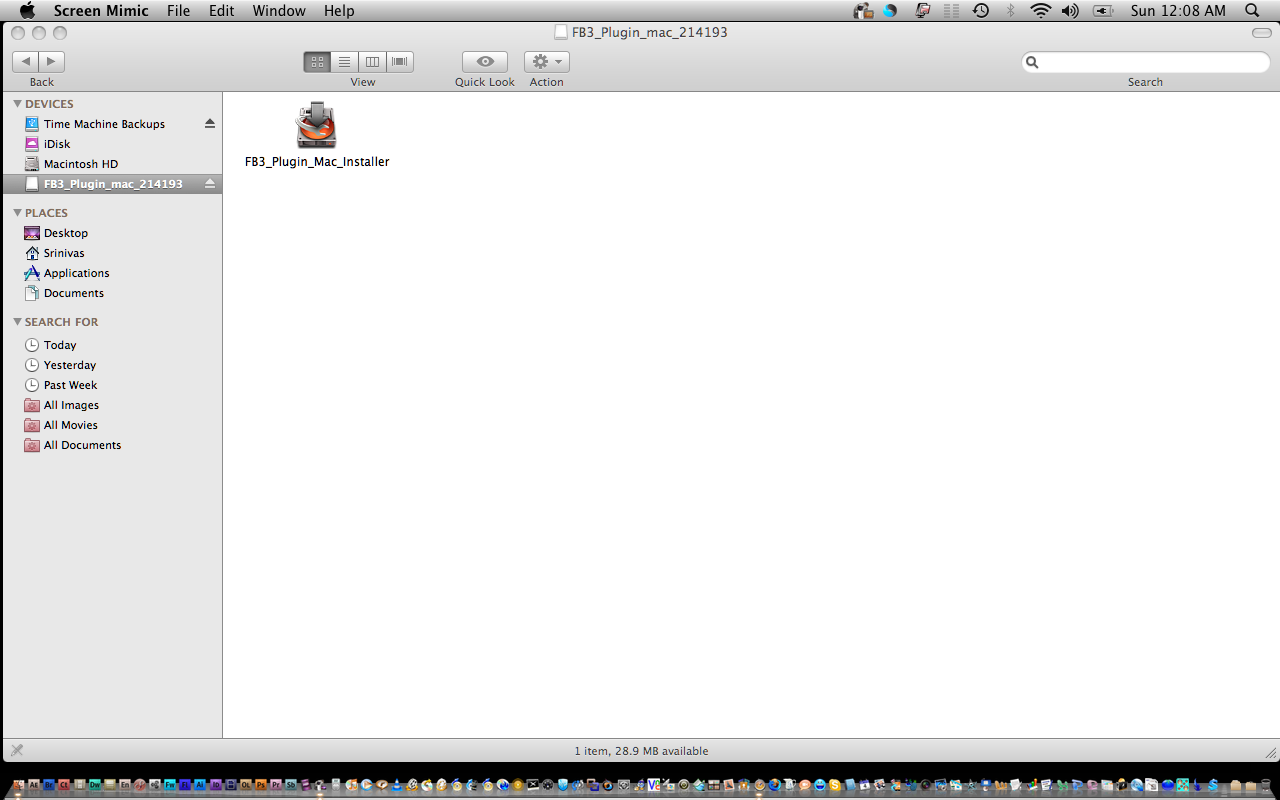Collapse the DEVICES section
1280x800 pixels.
pos(17,104)
